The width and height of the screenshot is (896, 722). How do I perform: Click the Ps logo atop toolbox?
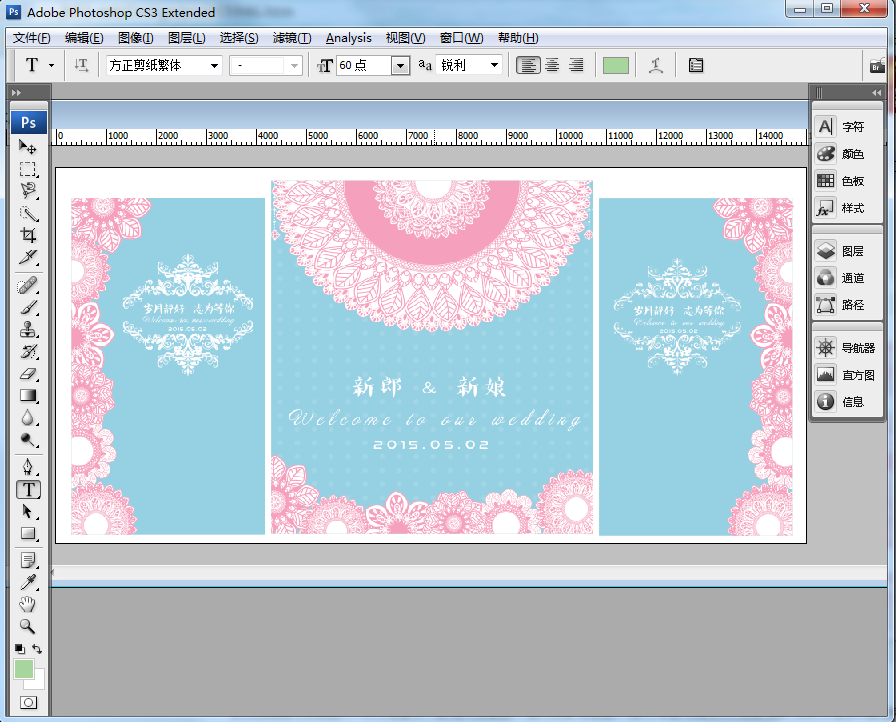[29, 122]
